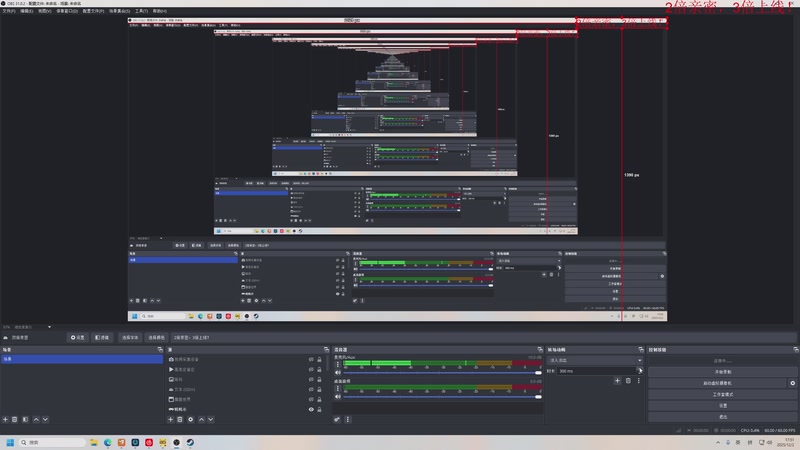Image resolution: width=800 pixels, height=450 pixels.
Task: Move selected source down in Sources panel
Action: pyautogui.click(x=211, y=419)
